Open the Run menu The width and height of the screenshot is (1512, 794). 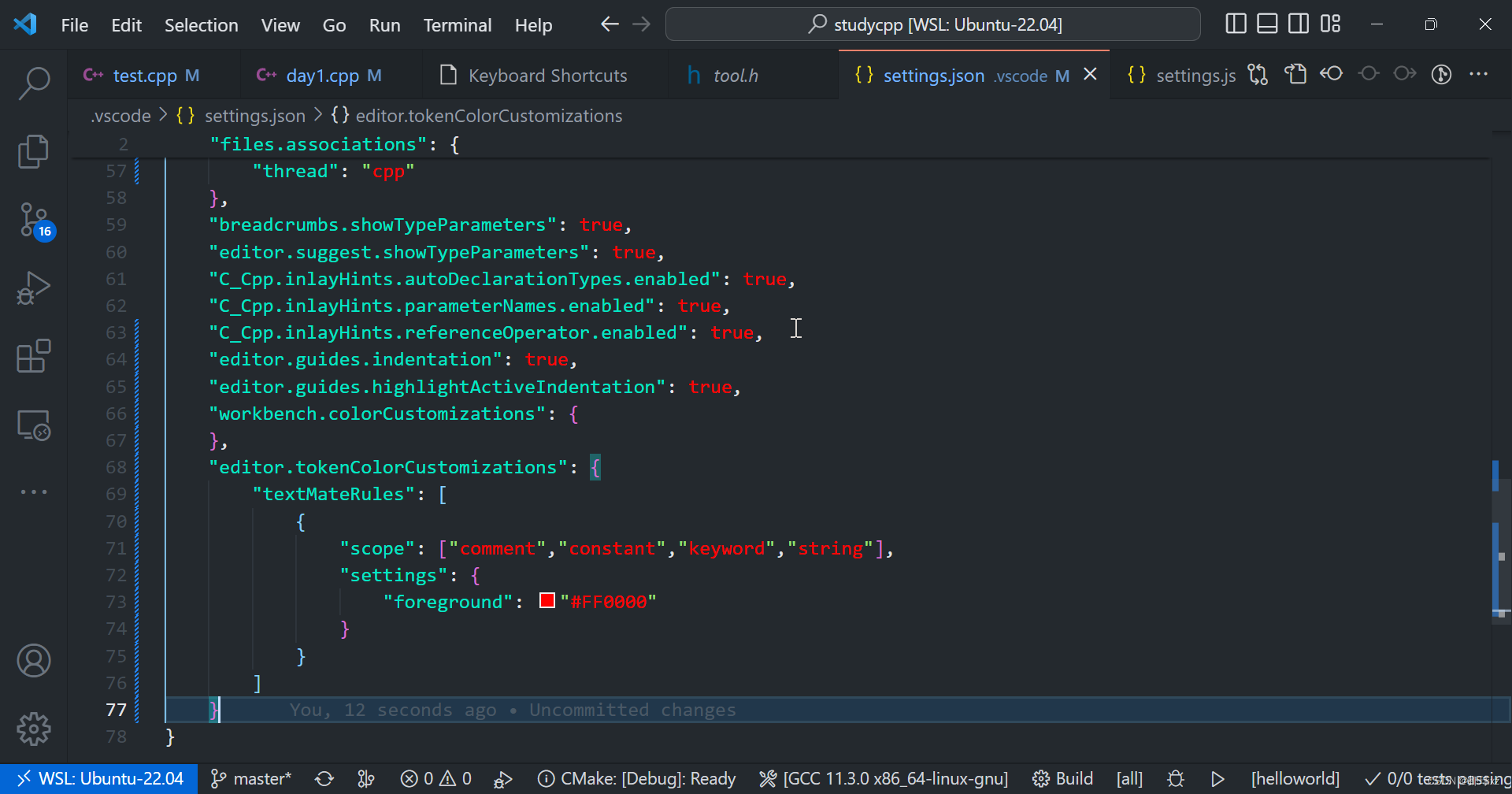[384, 25]
